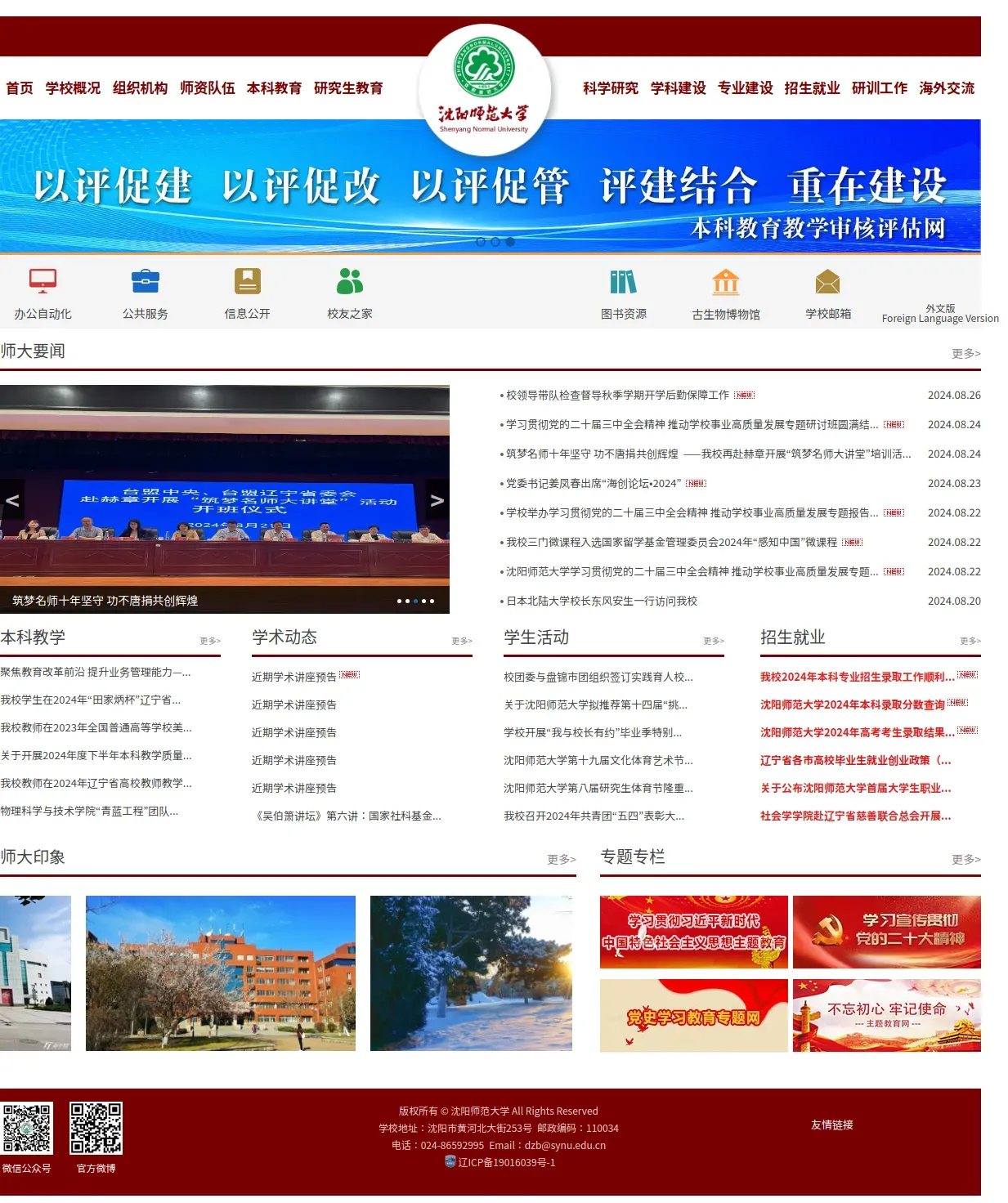
Task: Open 科学研究 navigation menu
Action: point(611,88)
